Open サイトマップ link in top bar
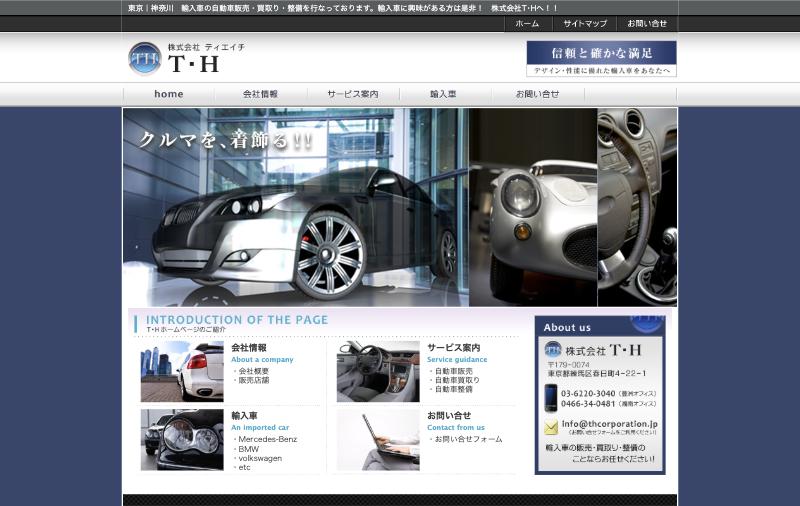Viewport: 800px width, 506px height. pyautogui.click(x=585, y=23)
